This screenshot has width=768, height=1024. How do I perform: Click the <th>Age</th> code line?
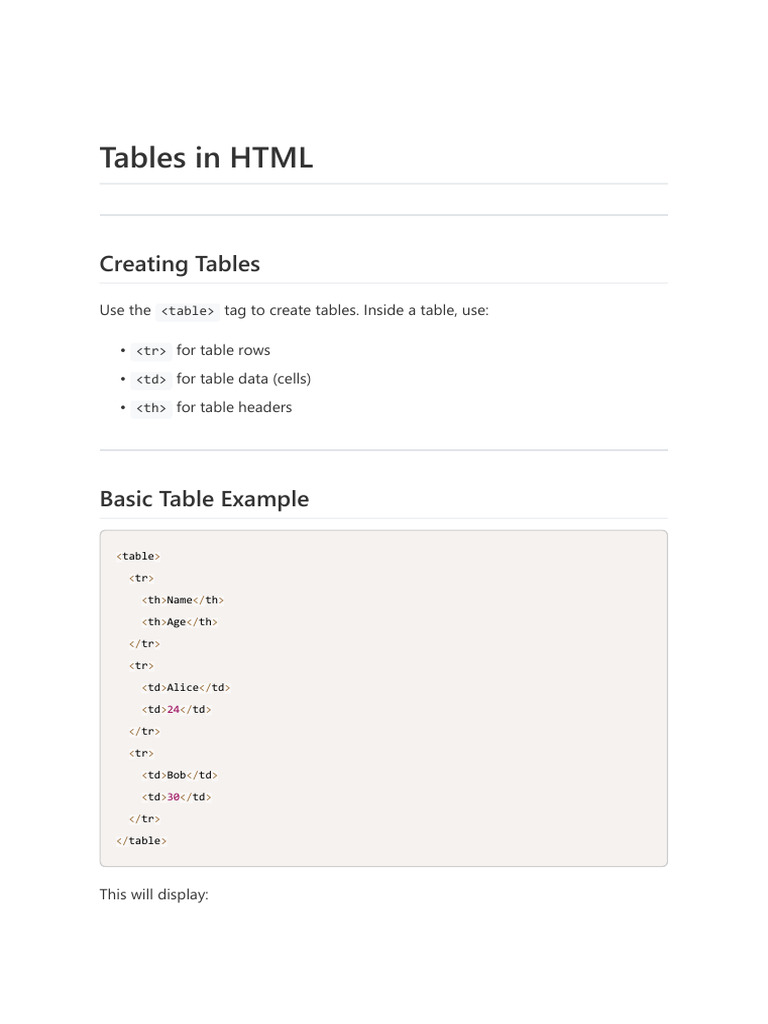click(179, 622)
